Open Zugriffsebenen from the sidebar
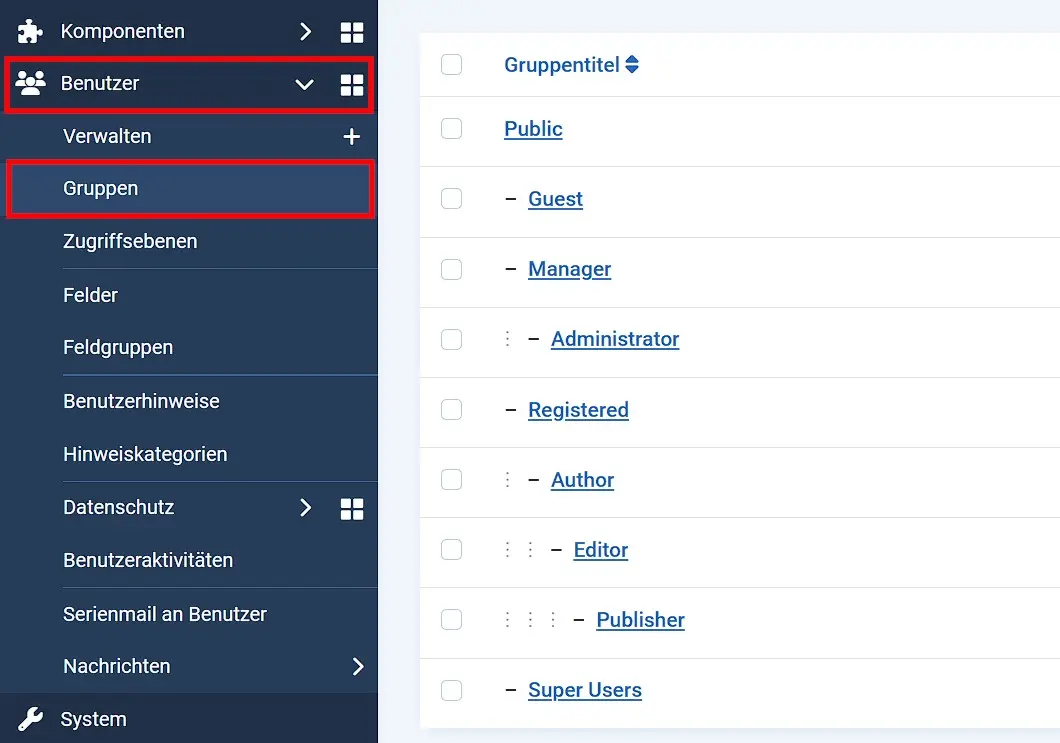Viewport: 1060px width, 743px height. coord(131,241)
